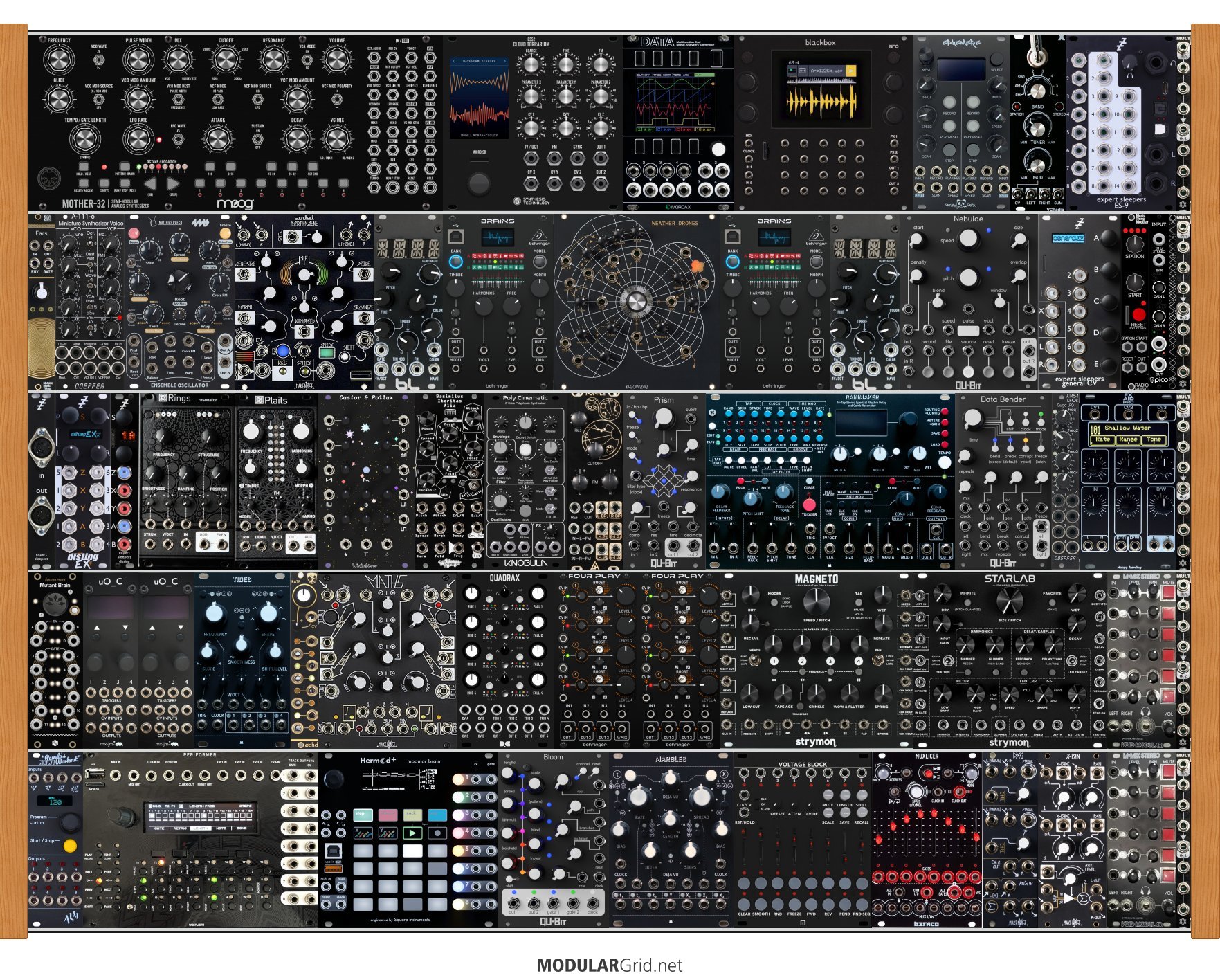Click the Hermod+ record button

pos(437,833)
